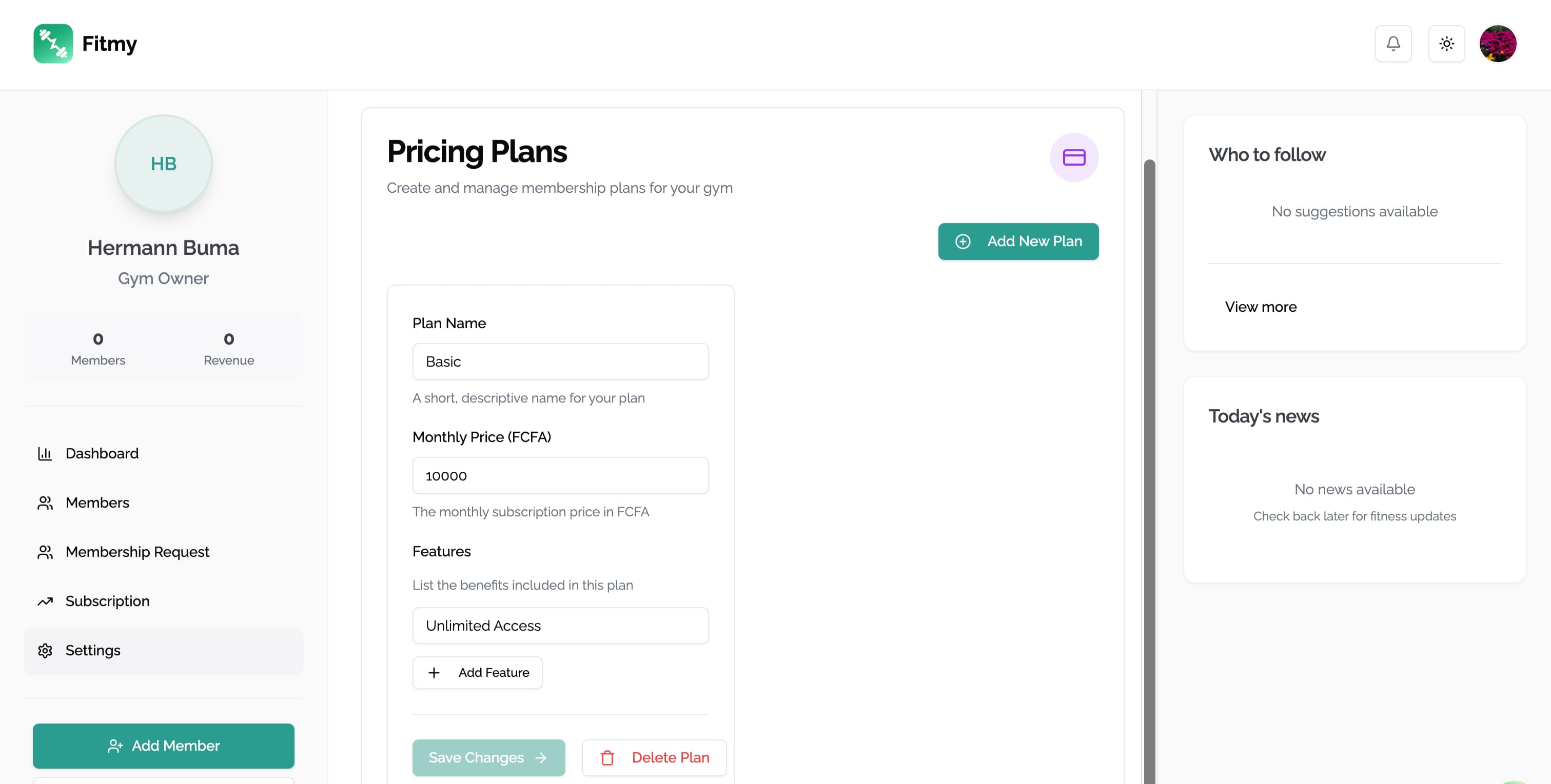
Task: Open the Subscription section
Action: (x=107, y=601)
